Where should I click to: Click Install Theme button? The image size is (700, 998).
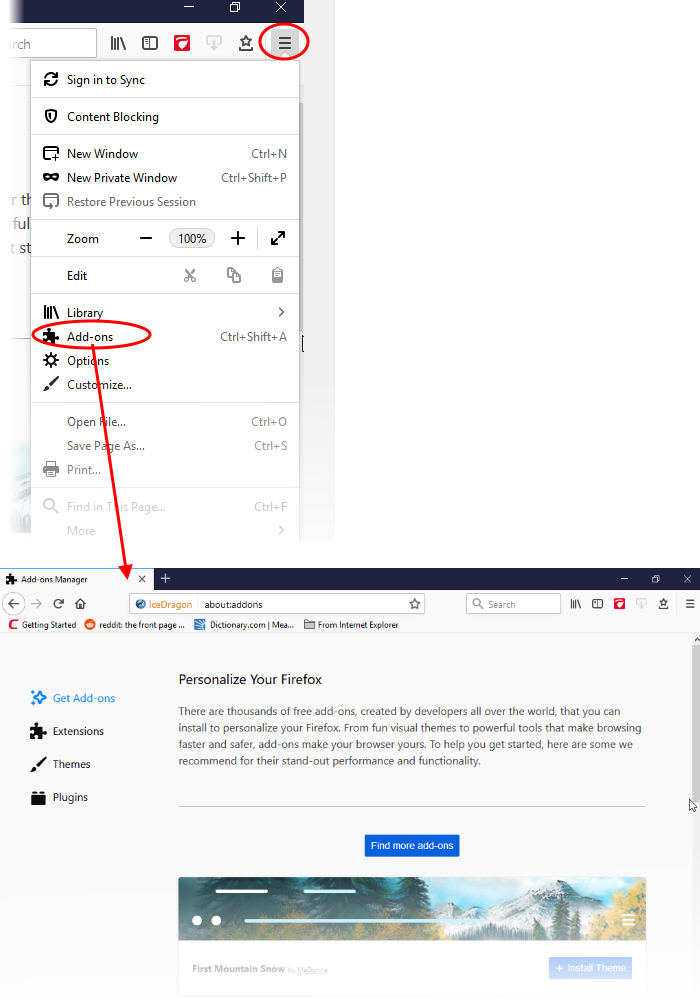tap(590, 968)
